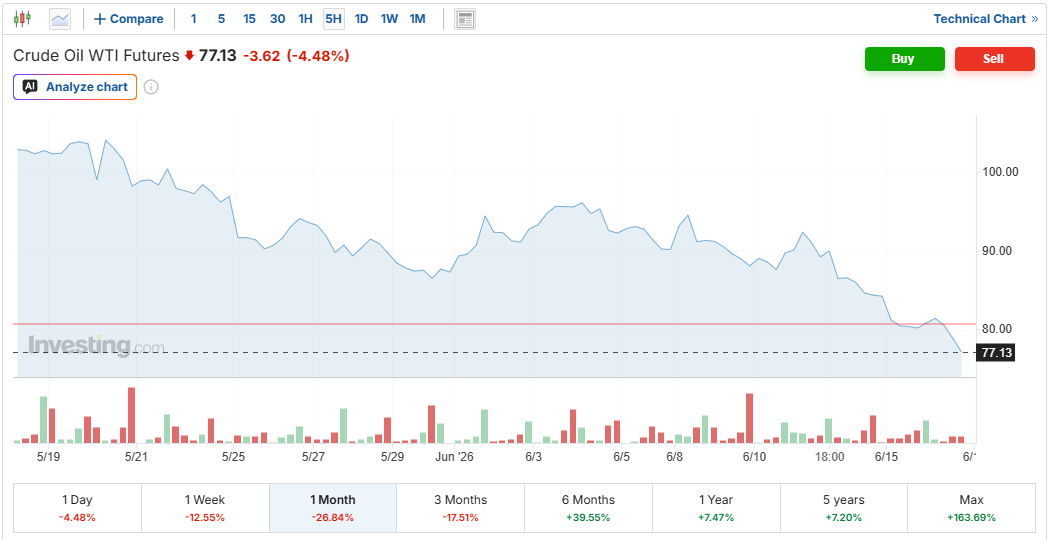Click the Technical Chart double-chevron
The width and height of the screenshot is (1049, 540).
(1034, 19)
